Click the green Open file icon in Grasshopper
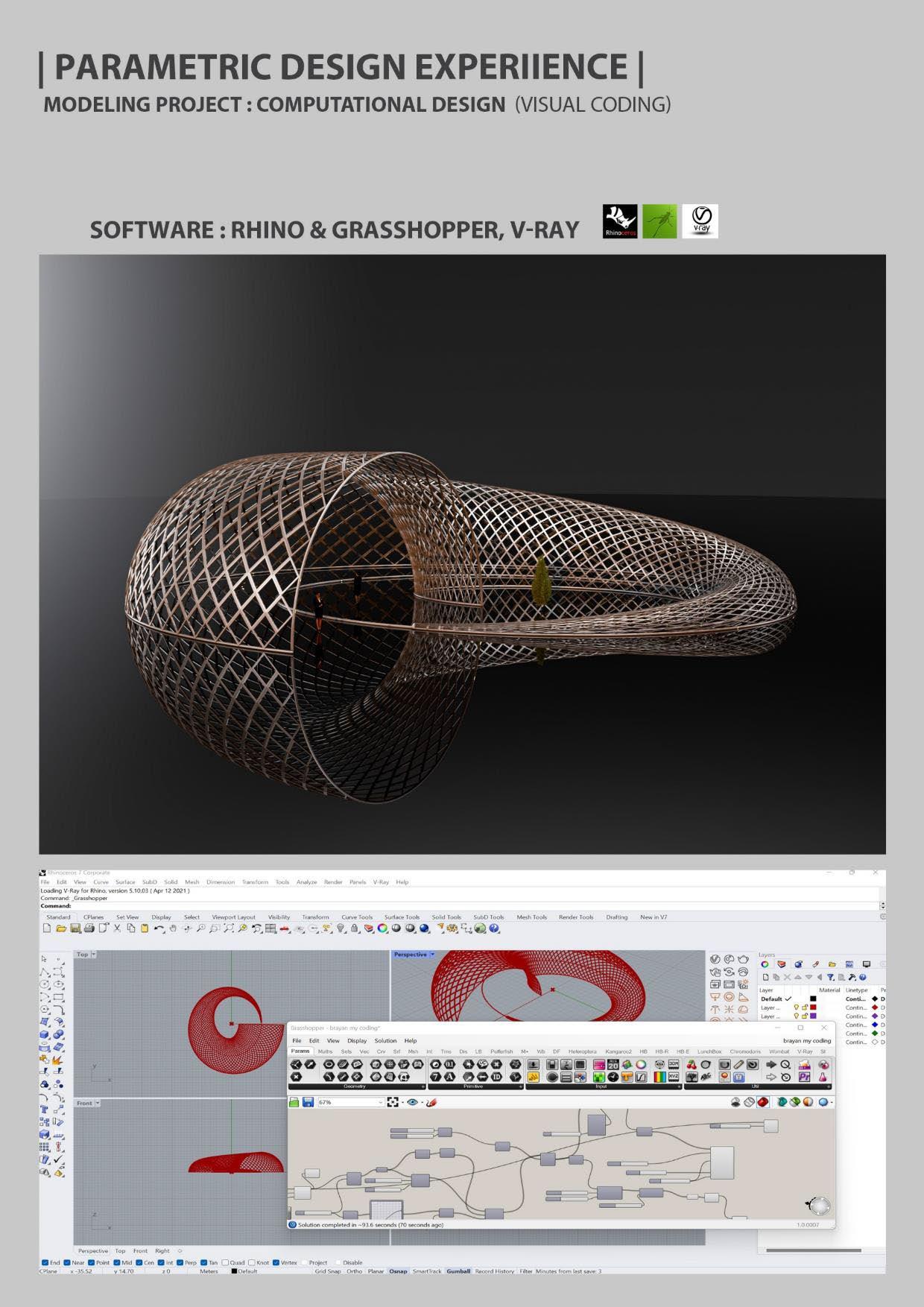Screen dimensions: 924x1307 [x=294, y=1102]
